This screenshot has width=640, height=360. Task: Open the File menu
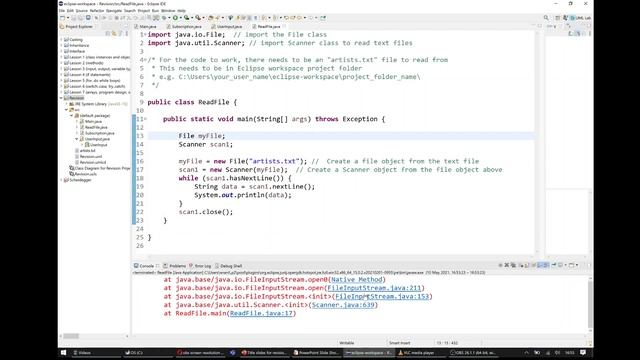coord(62,11)
